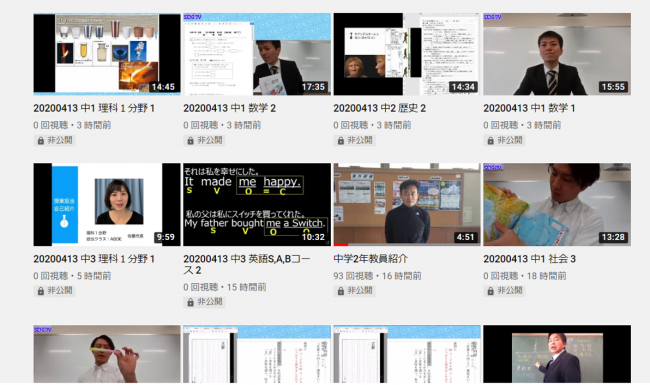
Task: Open the blackboard lecture thumbnail in the bottom row
Action: click(x=557, y=354)
